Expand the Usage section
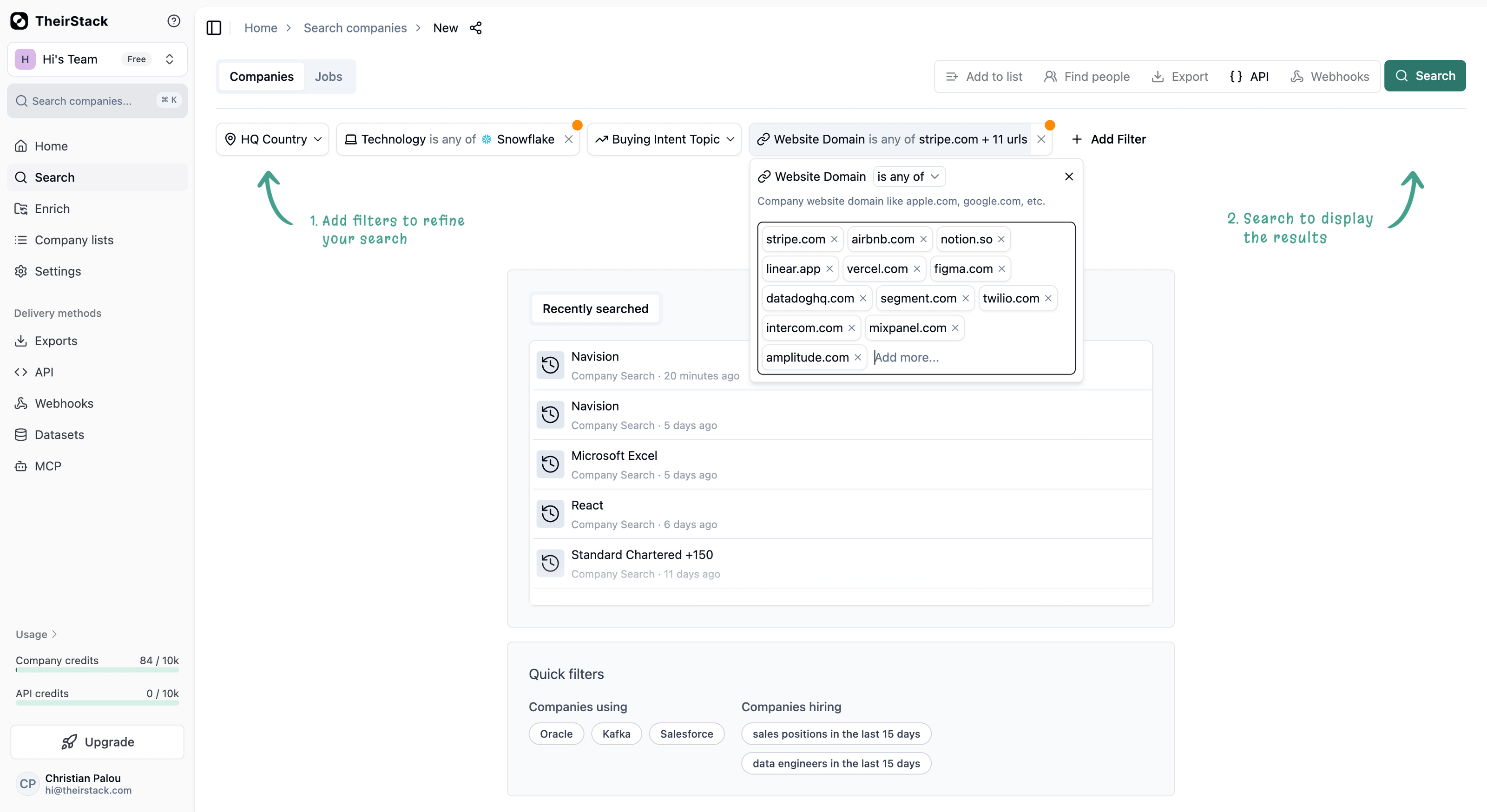 (36, 634)
